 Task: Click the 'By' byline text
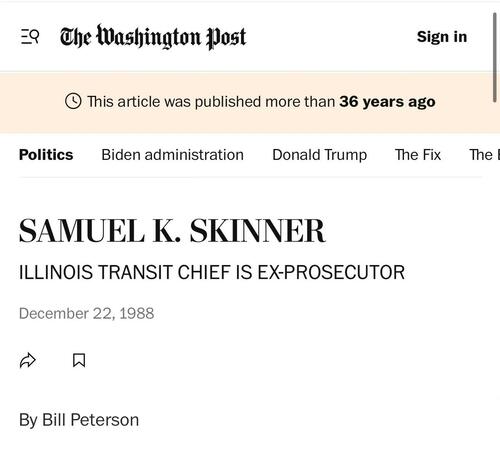point(28,420)
